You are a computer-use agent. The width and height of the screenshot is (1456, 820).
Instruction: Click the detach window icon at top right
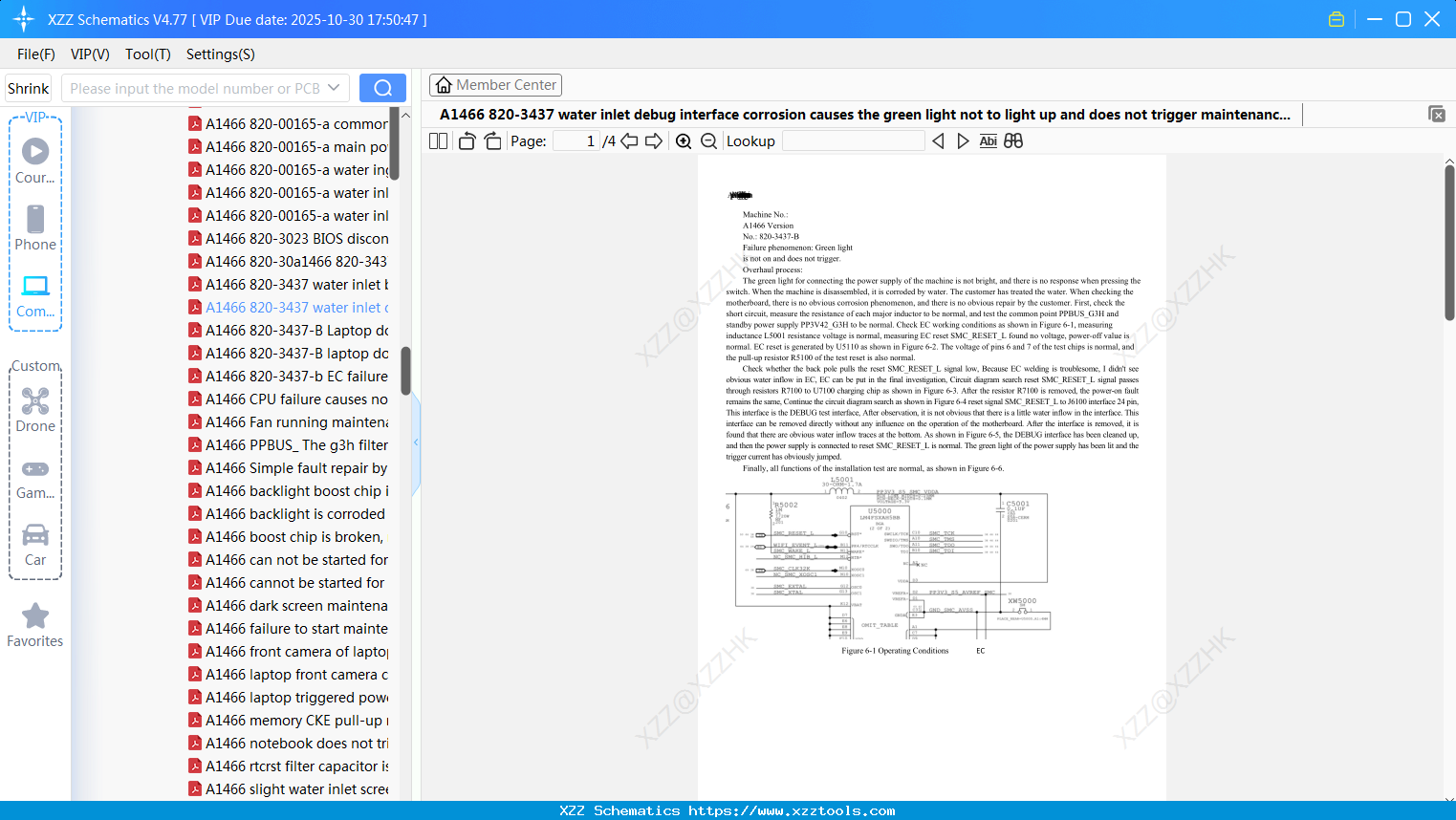pos(1437,114)
